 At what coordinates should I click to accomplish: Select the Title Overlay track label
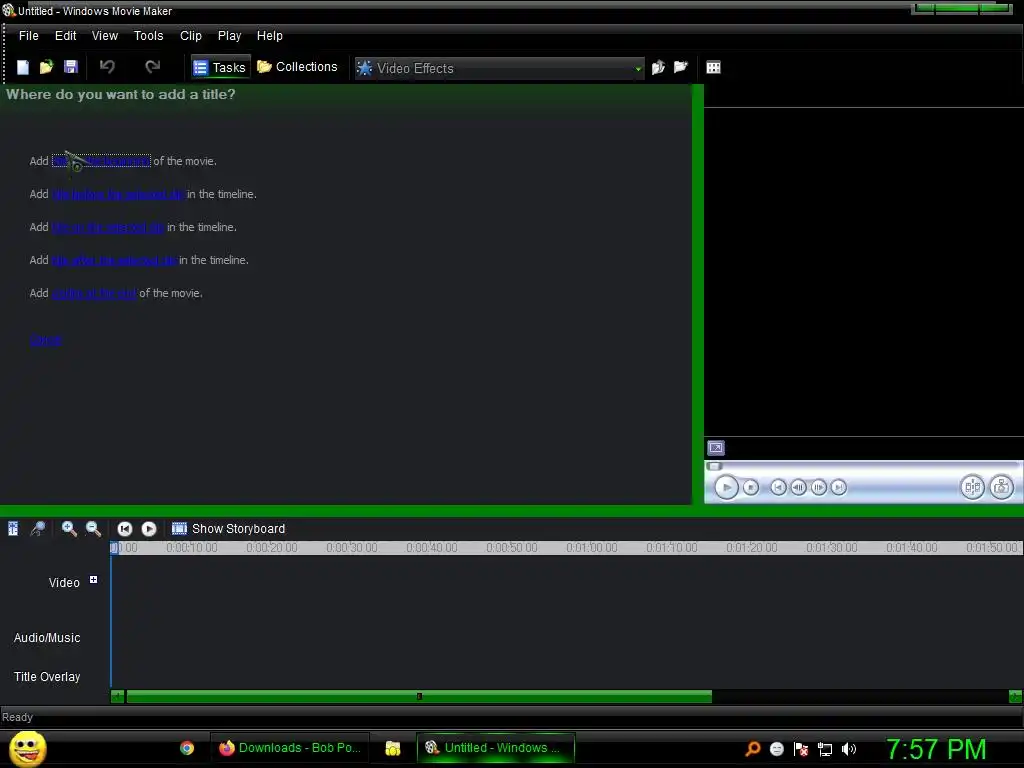[47, 677]
